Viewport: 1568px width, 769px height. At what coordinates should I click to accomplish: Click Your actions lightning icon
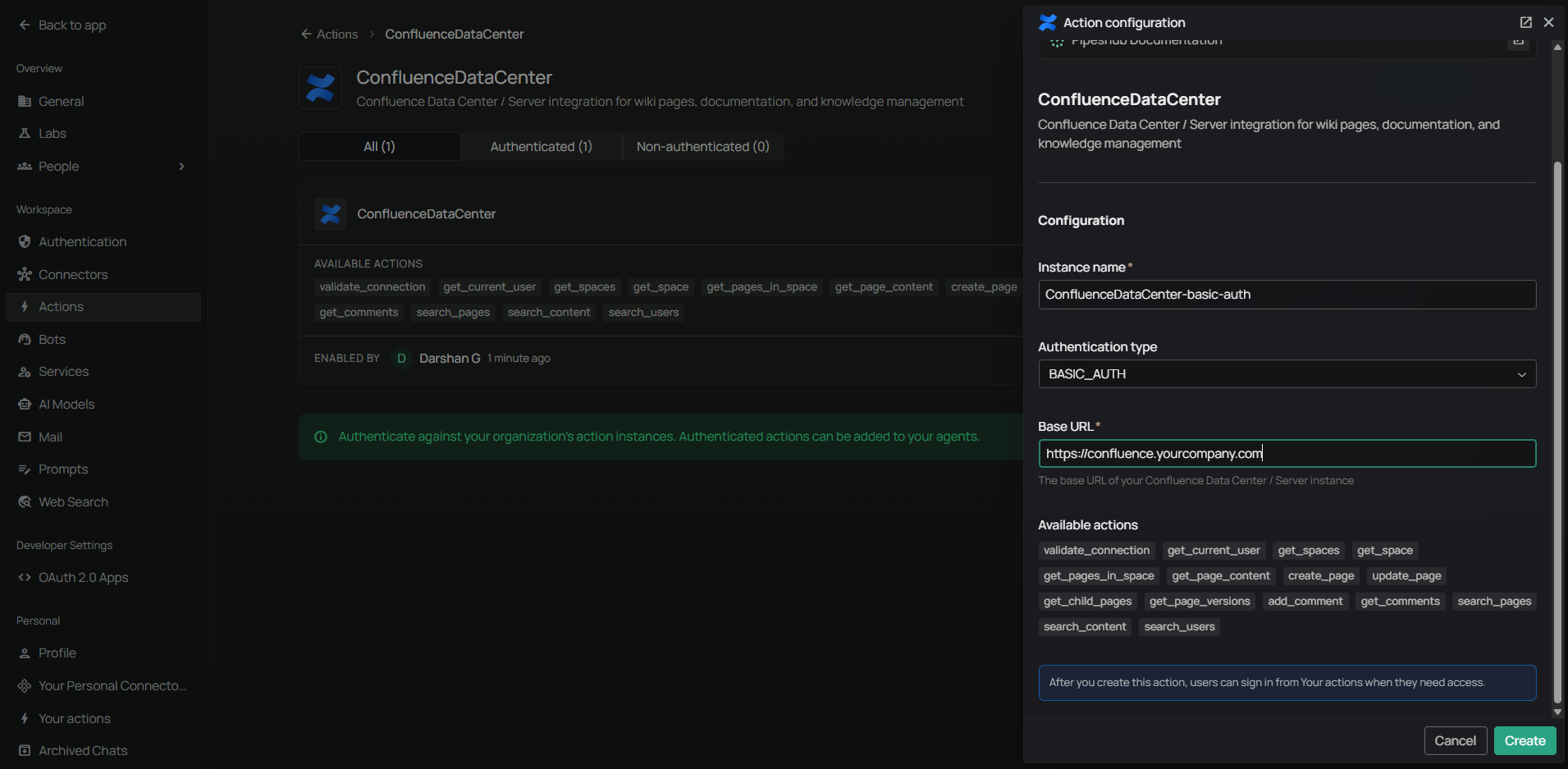[25, 719]
